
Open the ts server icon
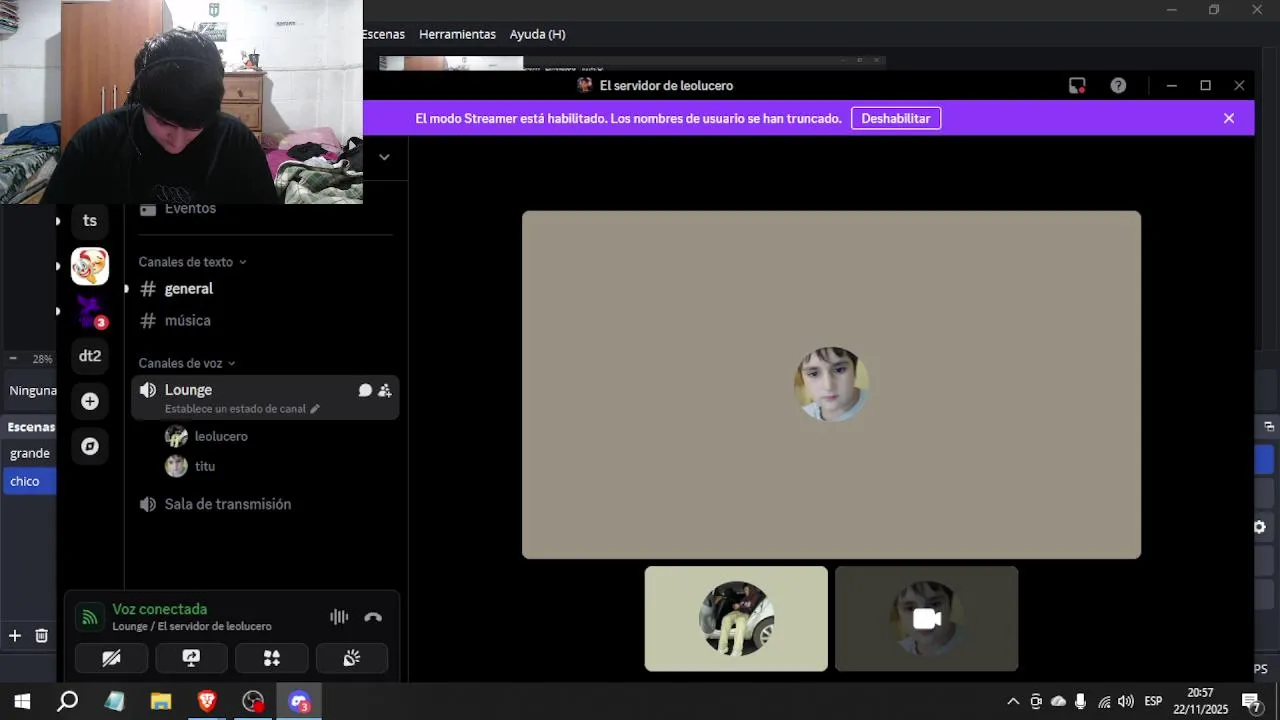tap(90, 220)
